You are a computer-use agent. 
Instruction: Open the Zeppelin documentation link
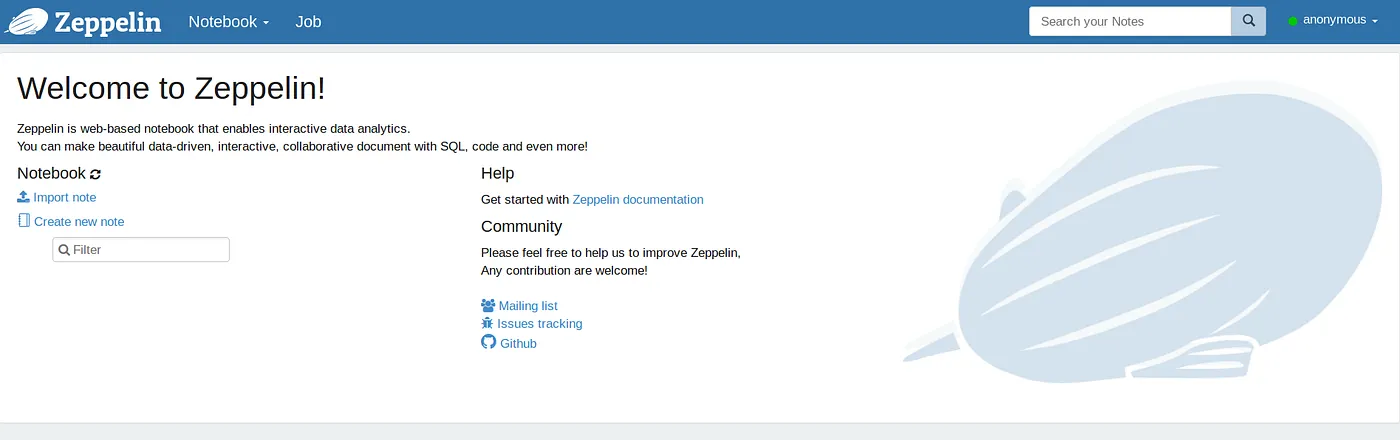pyautogui.click(x=638, y=199)
